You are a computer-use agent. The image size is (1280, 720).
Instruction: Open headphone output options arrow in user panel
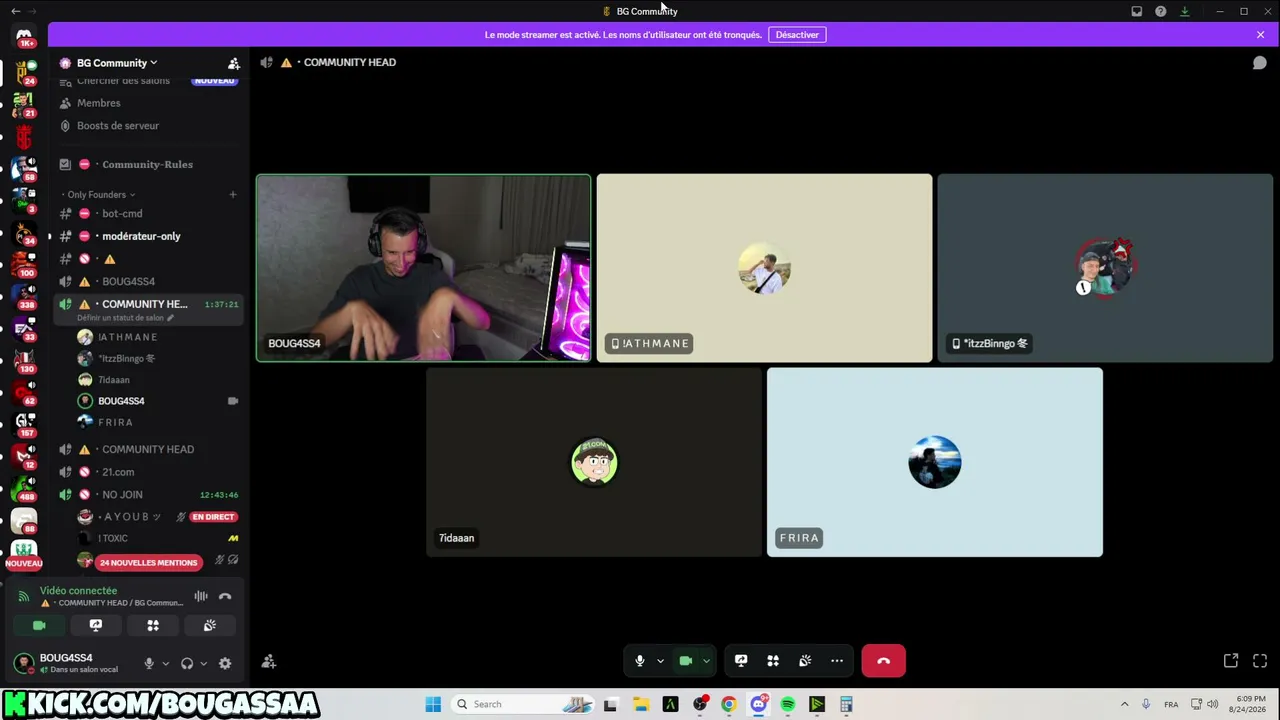pos(203,663)
